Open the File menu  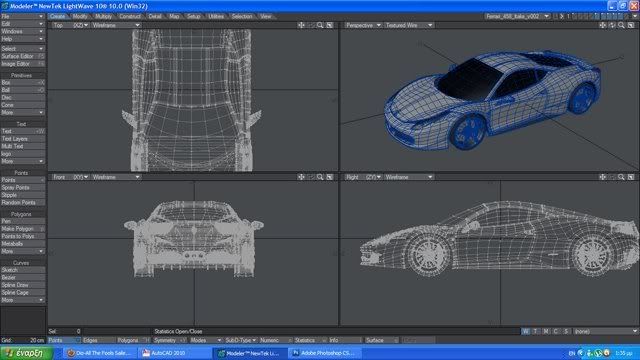point(22,16)
